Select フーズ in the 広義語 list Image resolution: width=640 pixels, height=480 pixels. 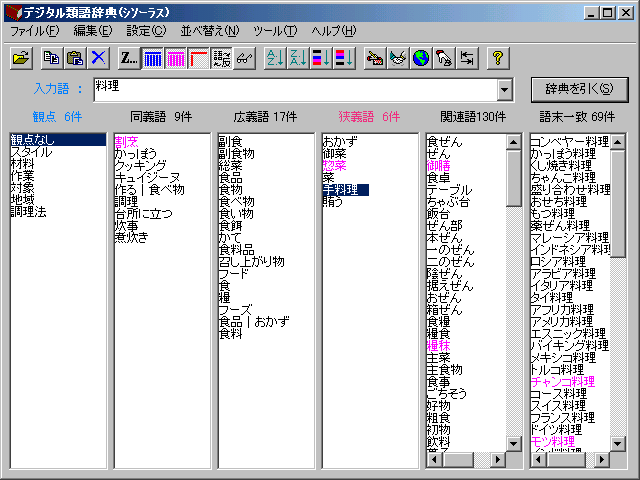pyautogui.click(x=236, y=309)
